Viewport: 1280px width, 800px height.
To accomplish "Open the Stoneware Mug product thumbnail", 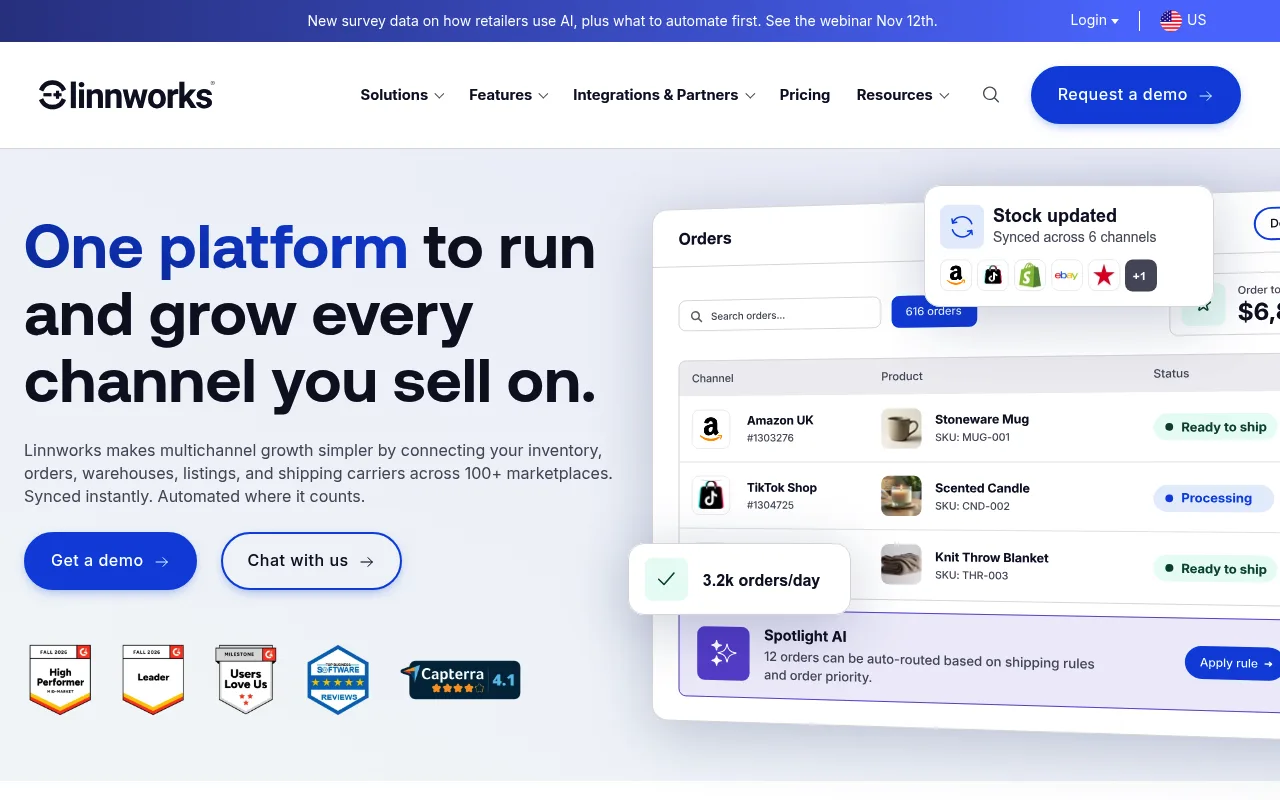I will [901, 428].
